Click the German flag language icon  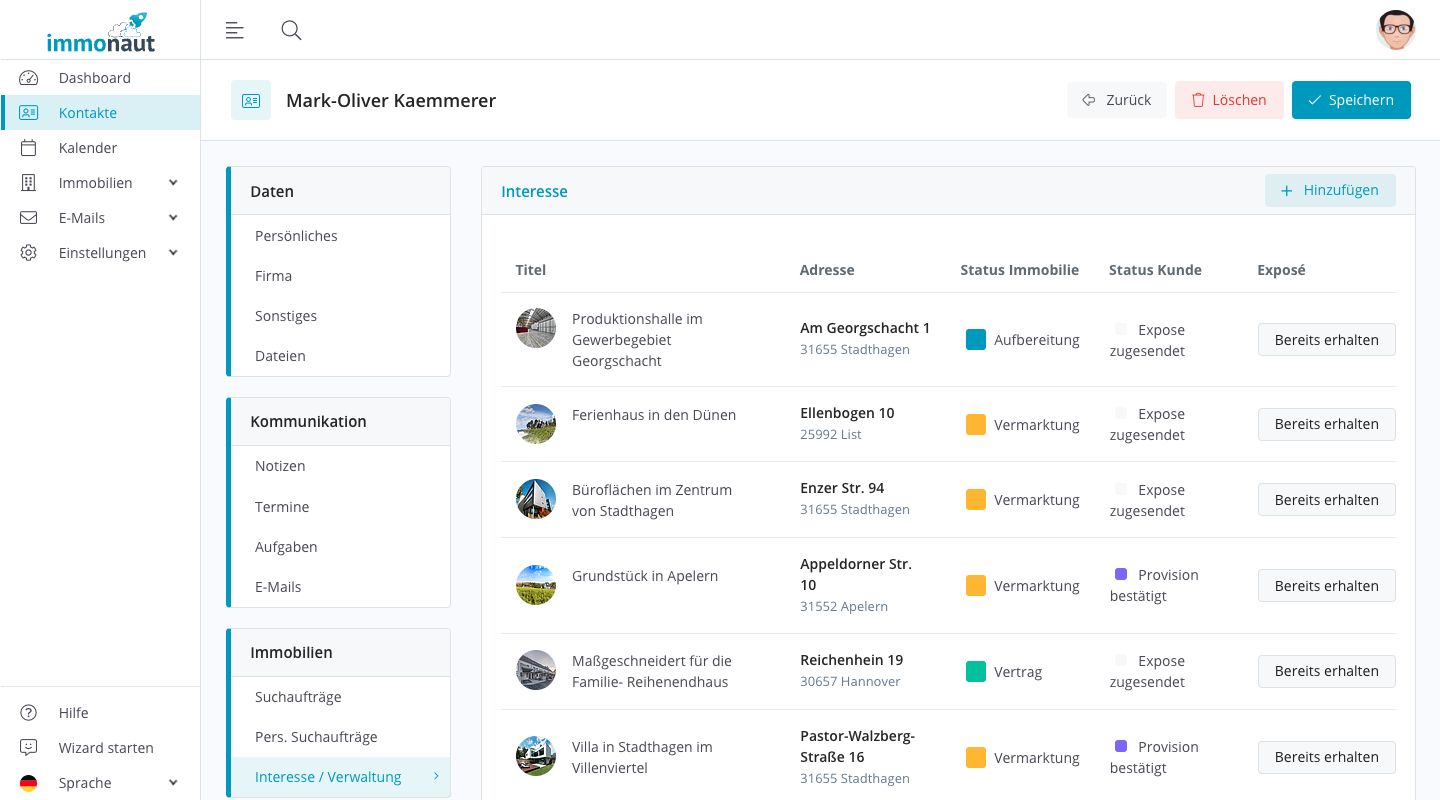(28, 783)
